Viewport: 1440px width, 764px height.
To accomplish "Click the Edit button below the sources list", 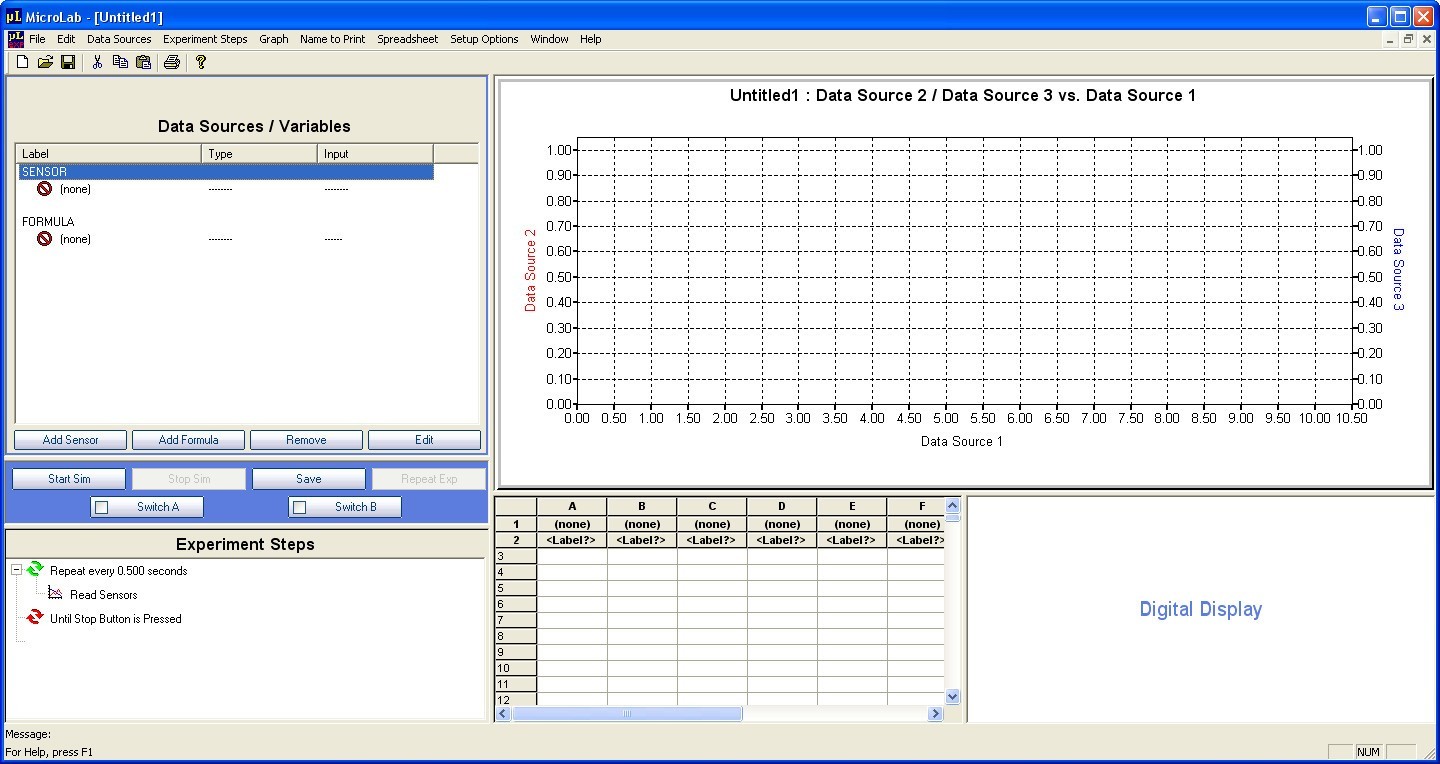I will [425, 440].
